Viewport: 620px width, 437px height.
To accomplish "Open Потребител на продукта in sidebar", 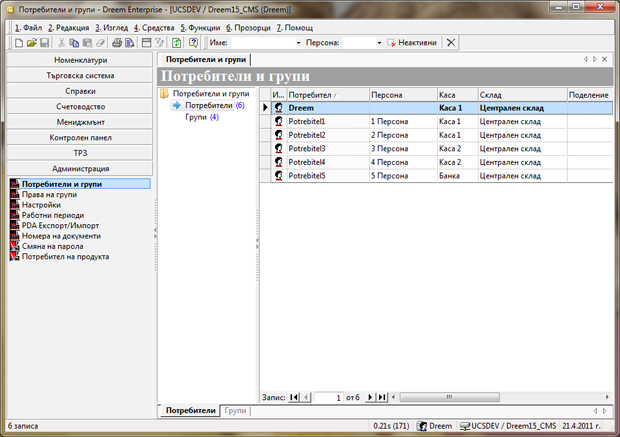I will 65,257.
